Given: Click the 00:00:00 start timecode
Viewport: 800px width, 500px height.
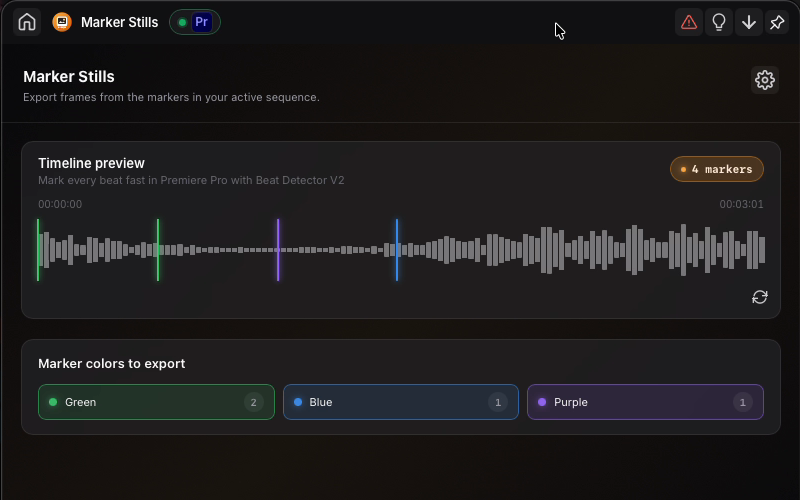Looking at the screenshot, I should (x=60, y=204).
